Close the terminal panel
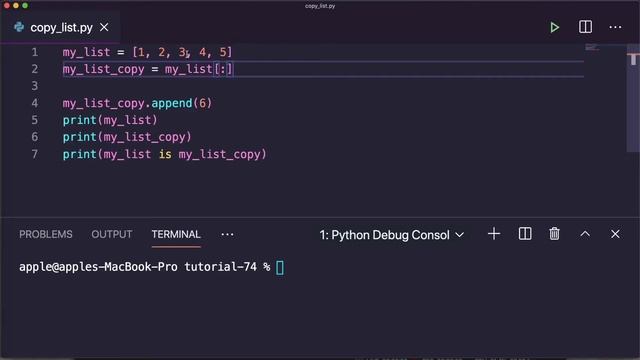This screenshot has height=360, width=640. [x=615, y=234]
